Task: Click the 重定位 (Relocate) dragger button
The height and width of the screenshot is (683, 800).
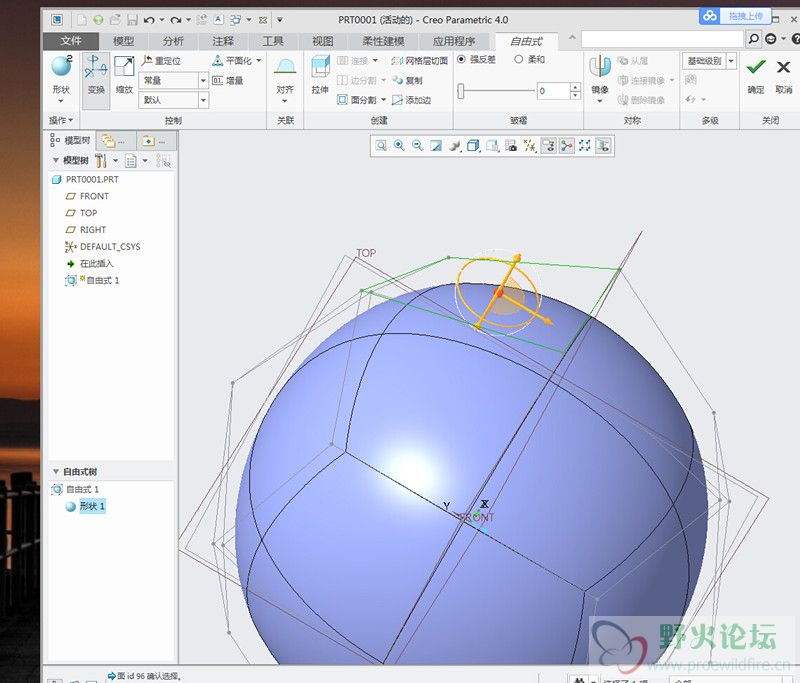Action: (x=161, y=61)
